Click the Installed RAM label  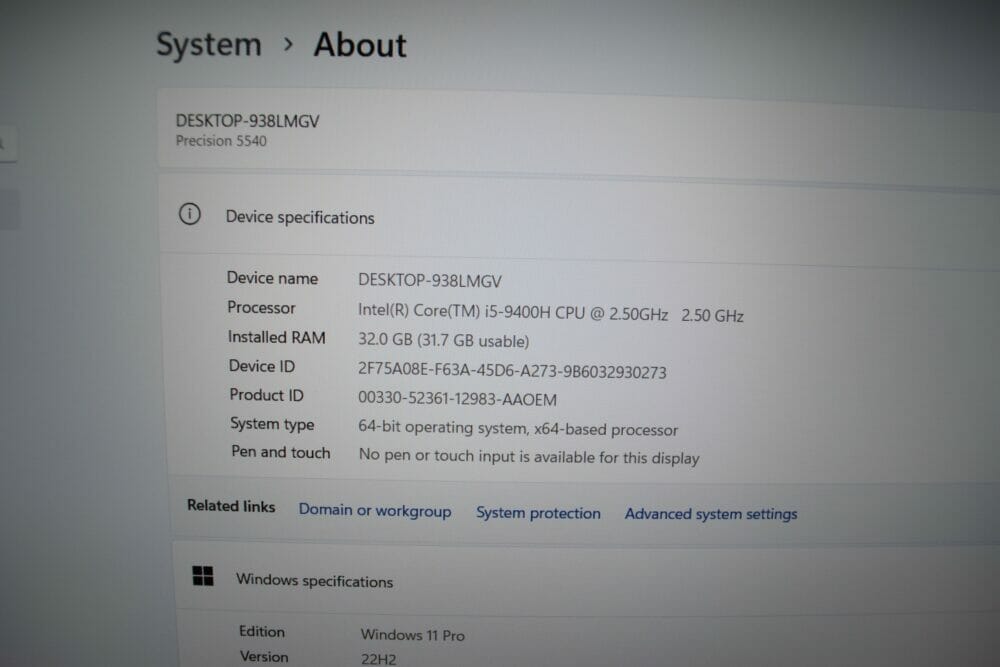pos(277,337)
